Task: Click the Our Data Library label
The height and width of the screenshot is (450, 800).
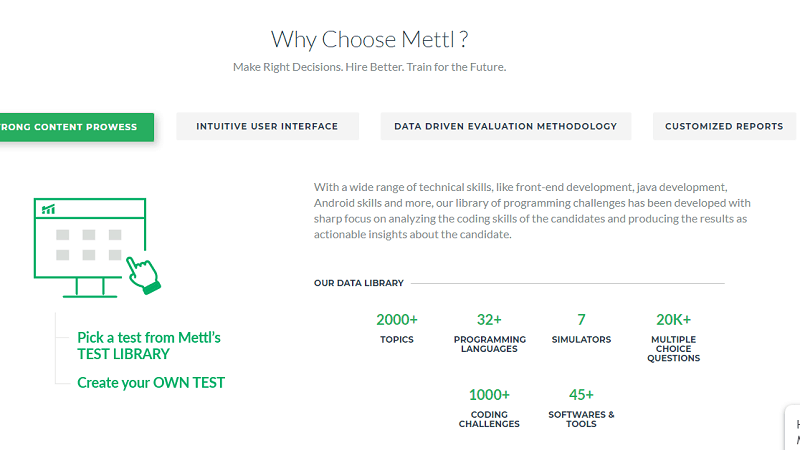Action: coord(358,284)
